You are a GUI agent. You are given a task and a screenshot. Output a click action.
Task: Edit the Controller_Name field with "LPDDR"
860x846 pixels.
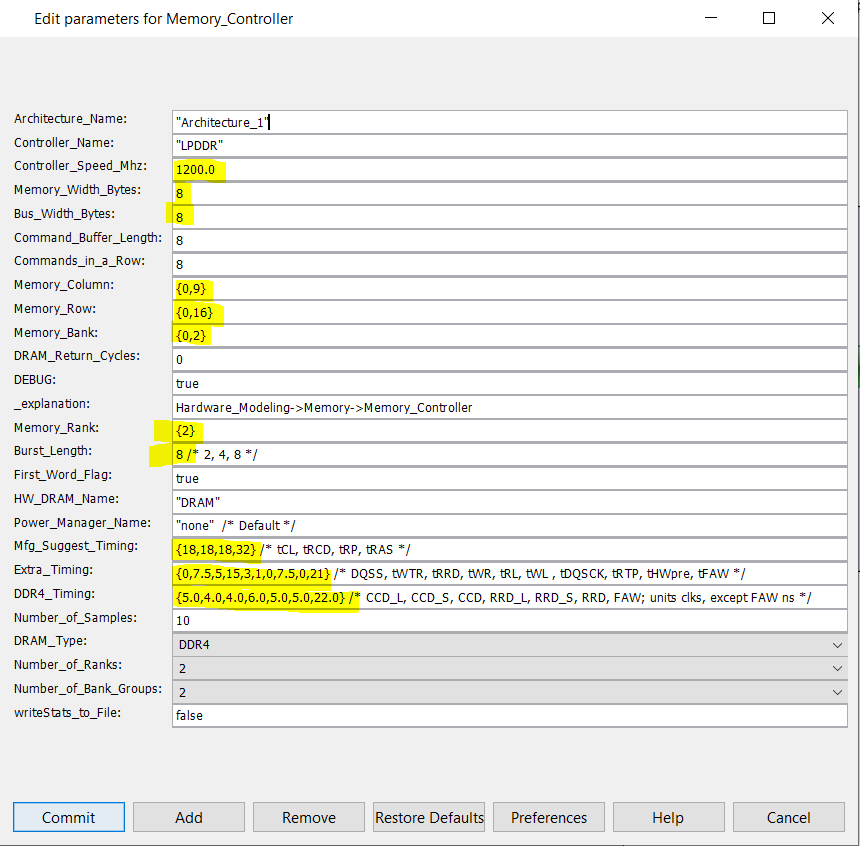[510, 145]
